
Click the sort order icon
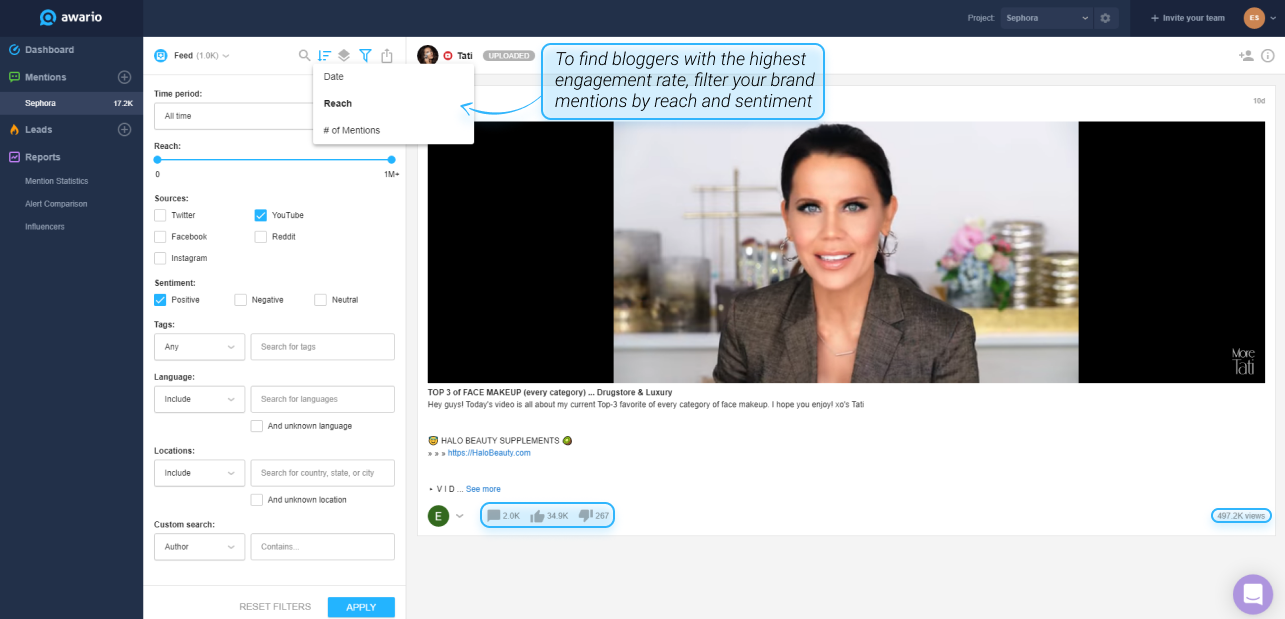pos(324,56)
